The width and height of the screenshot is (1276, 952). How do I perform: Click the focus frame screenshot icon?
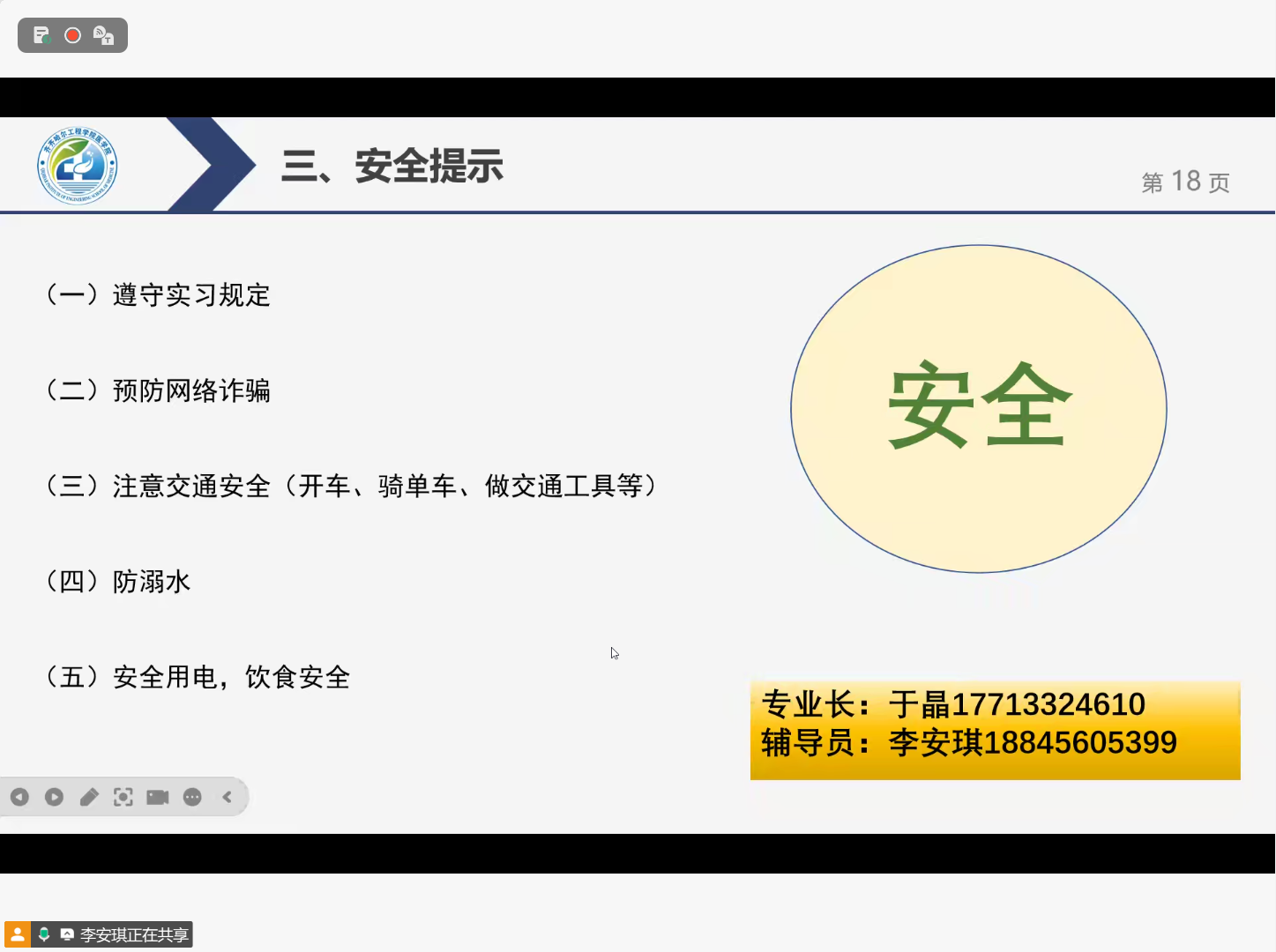[123, 797]
